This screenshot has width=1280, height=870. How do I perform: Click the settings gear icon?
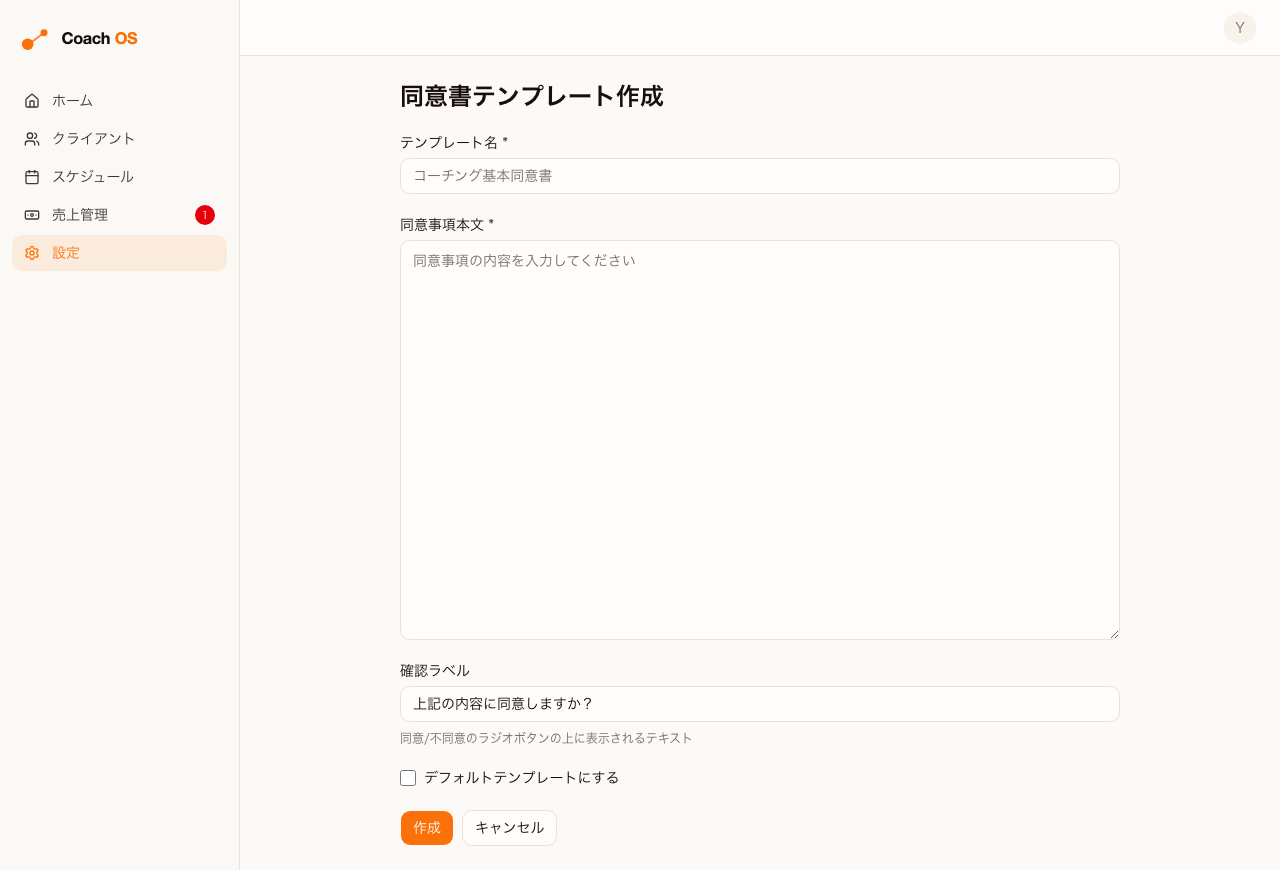32,253
